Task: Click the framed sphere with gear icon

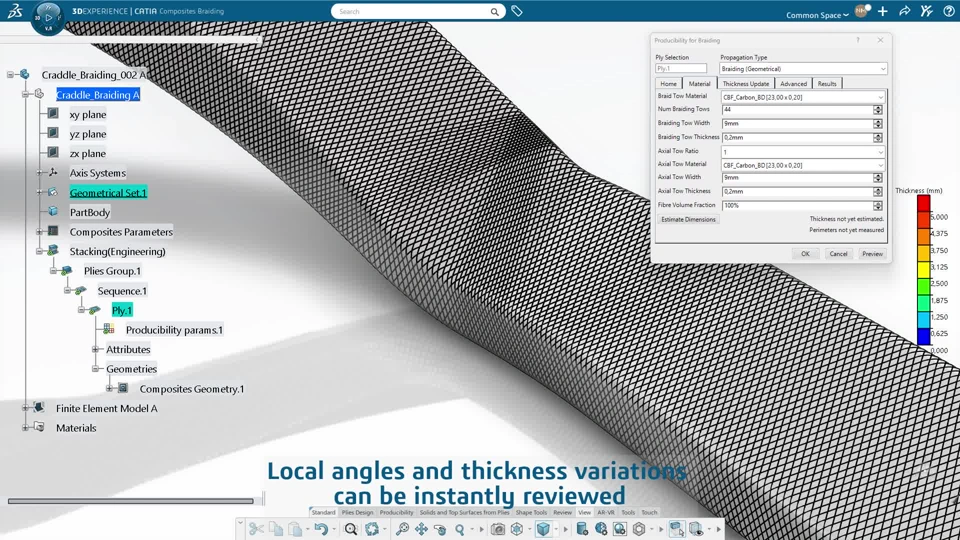Action: 620,528
